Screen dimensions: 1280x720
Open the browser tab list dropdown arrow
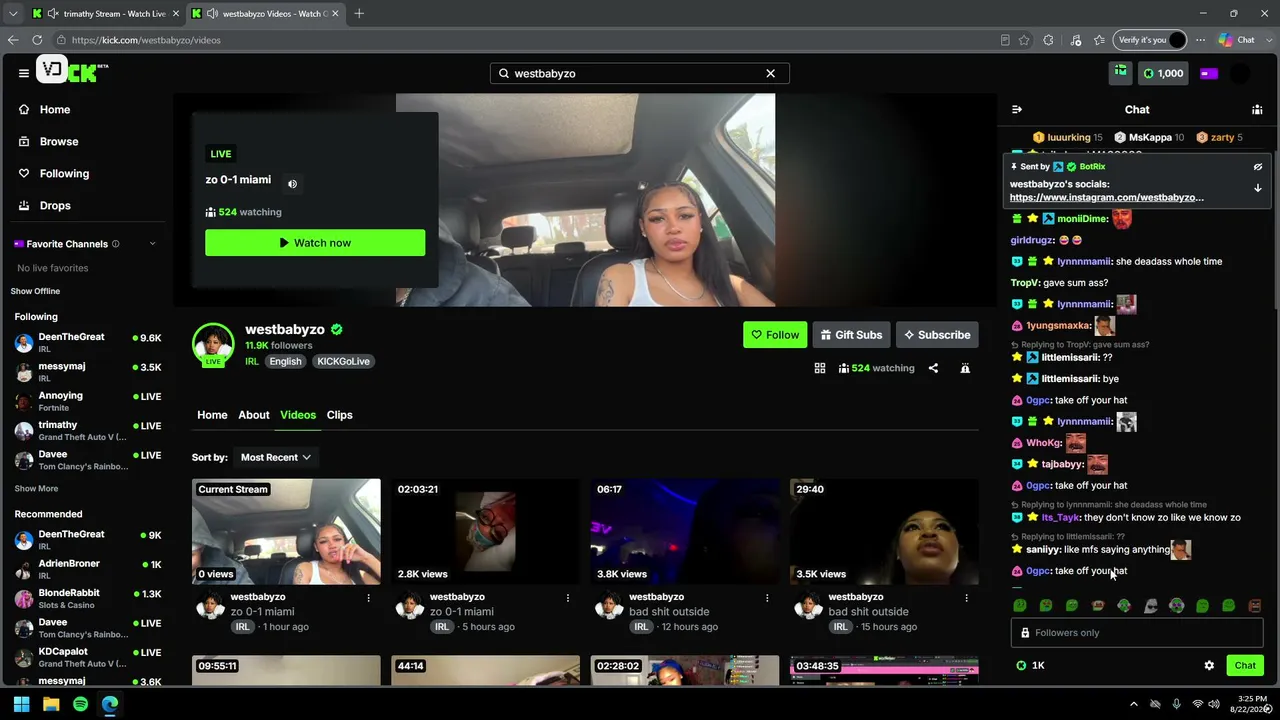(x=13, y=14)
